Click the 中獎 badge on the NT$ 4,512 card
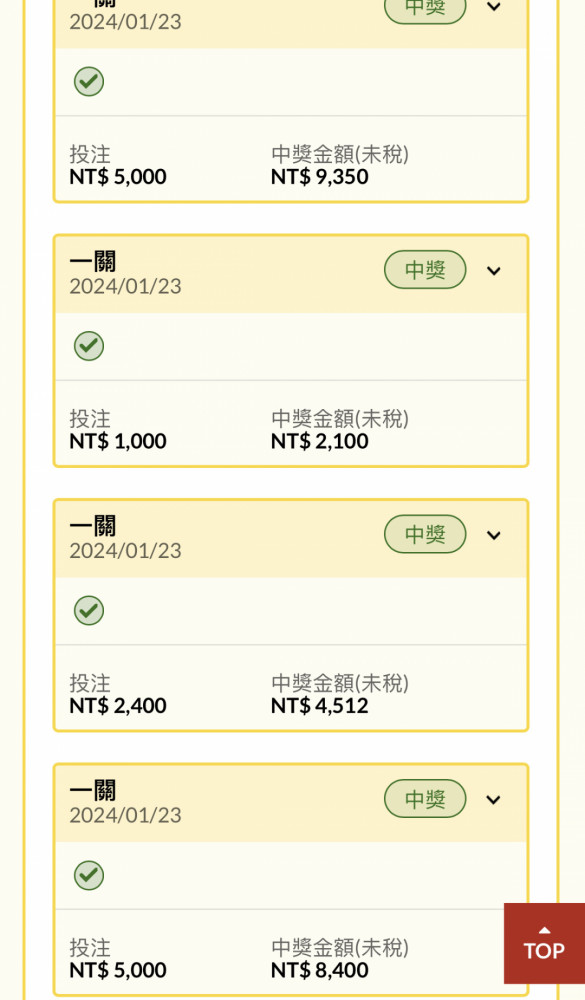Screen dimensions: 585x1000 [425, 534]
